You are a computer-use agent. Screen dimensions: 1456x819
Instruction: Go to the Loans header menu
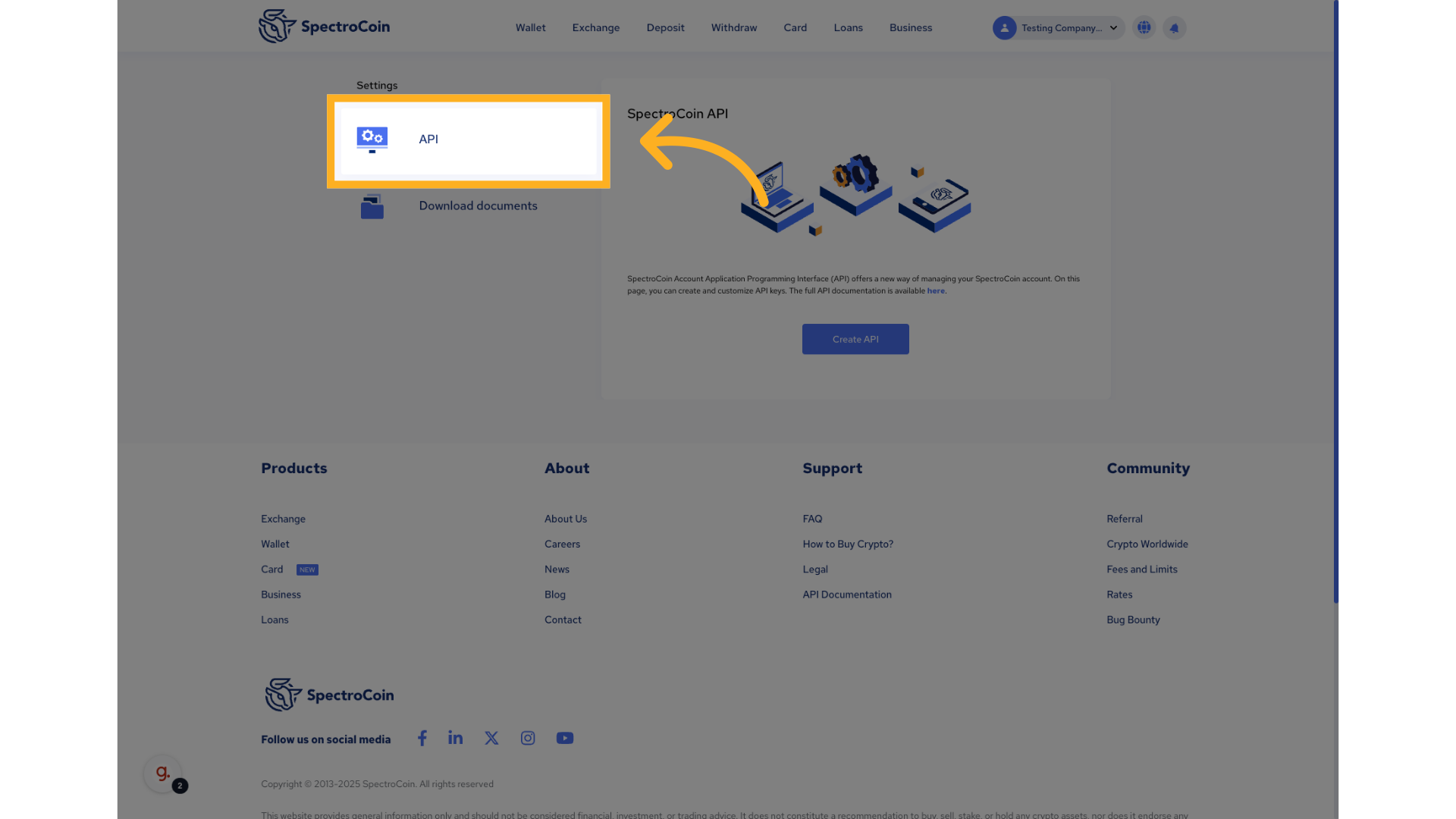tap(848, 28)
